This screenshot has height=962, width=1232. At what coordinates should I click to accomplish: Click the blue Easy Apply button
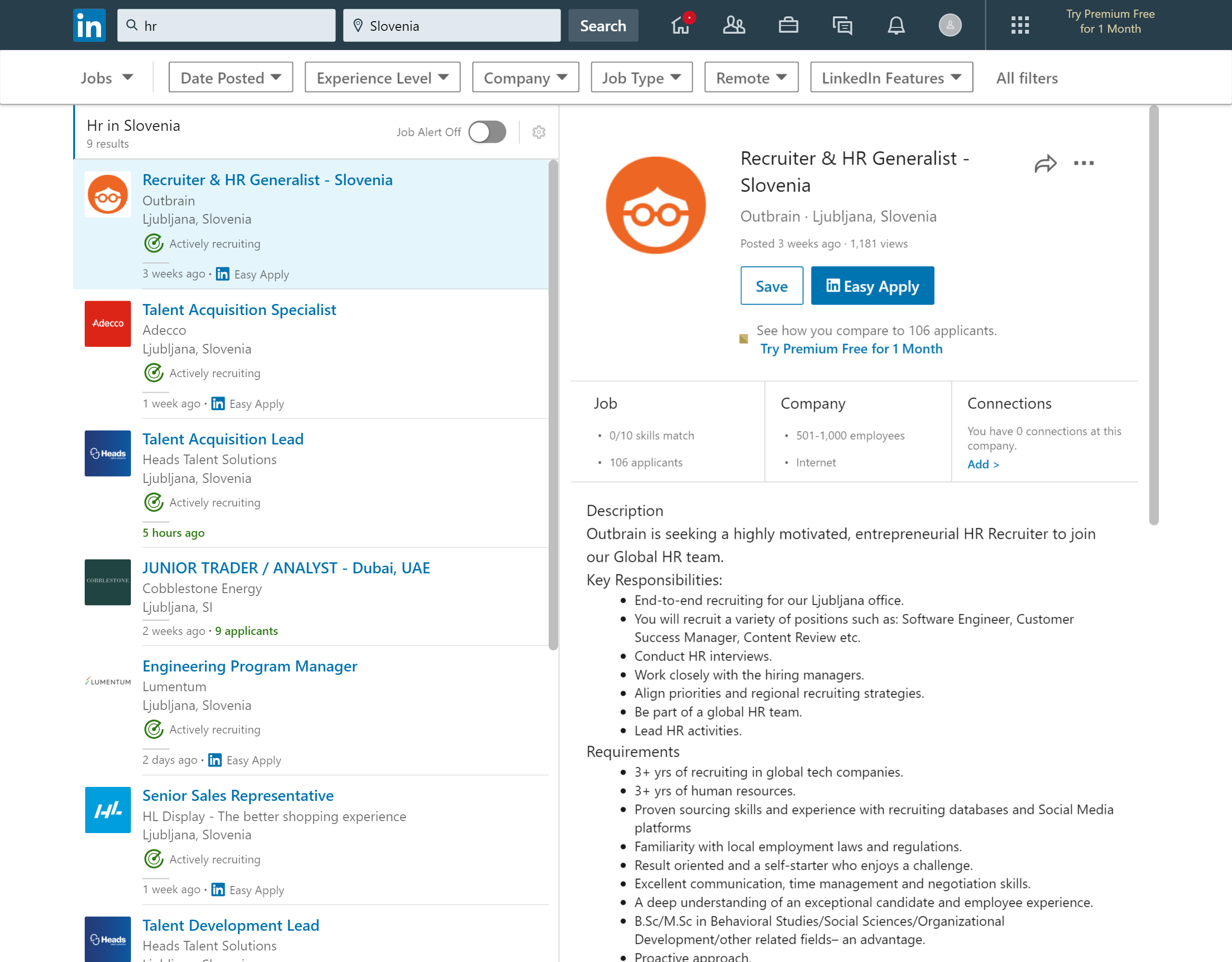pos(872,286)
